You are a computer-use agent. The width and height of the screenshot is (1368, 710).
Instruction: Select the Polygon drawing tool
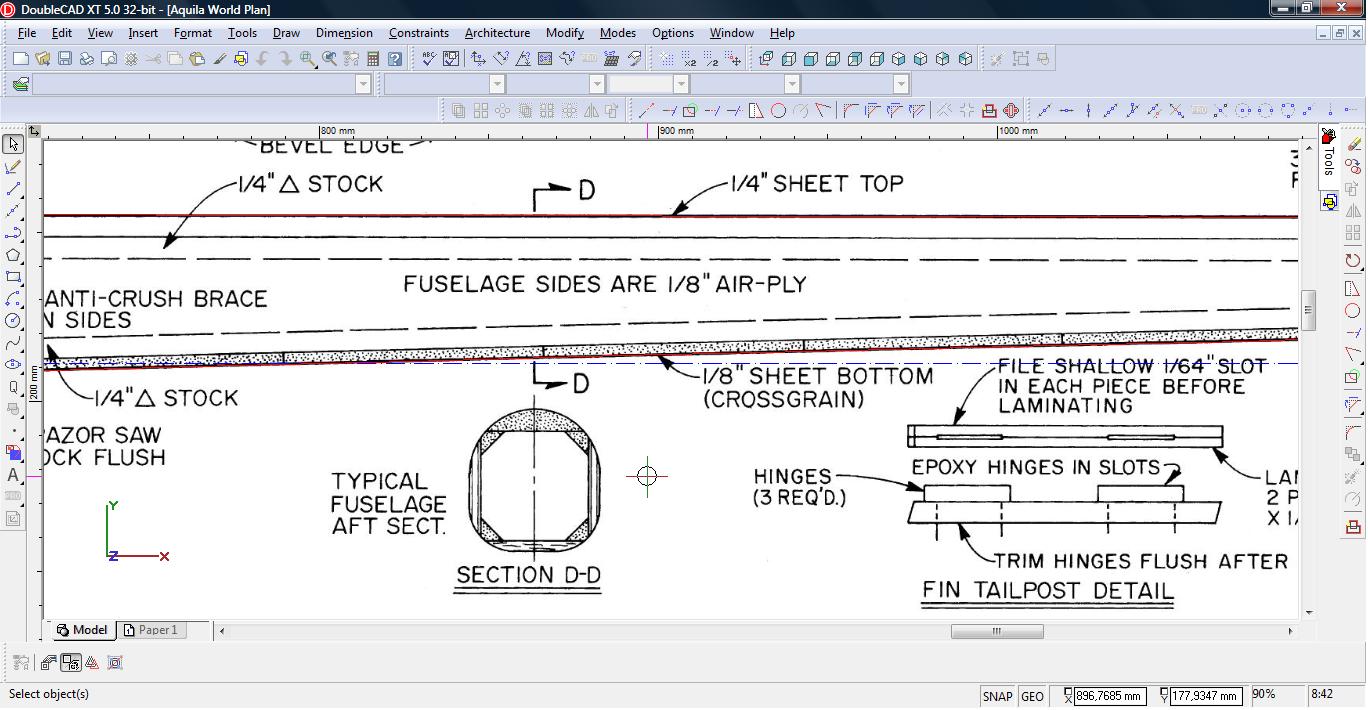pyautogui.click(x=13, y=255)
